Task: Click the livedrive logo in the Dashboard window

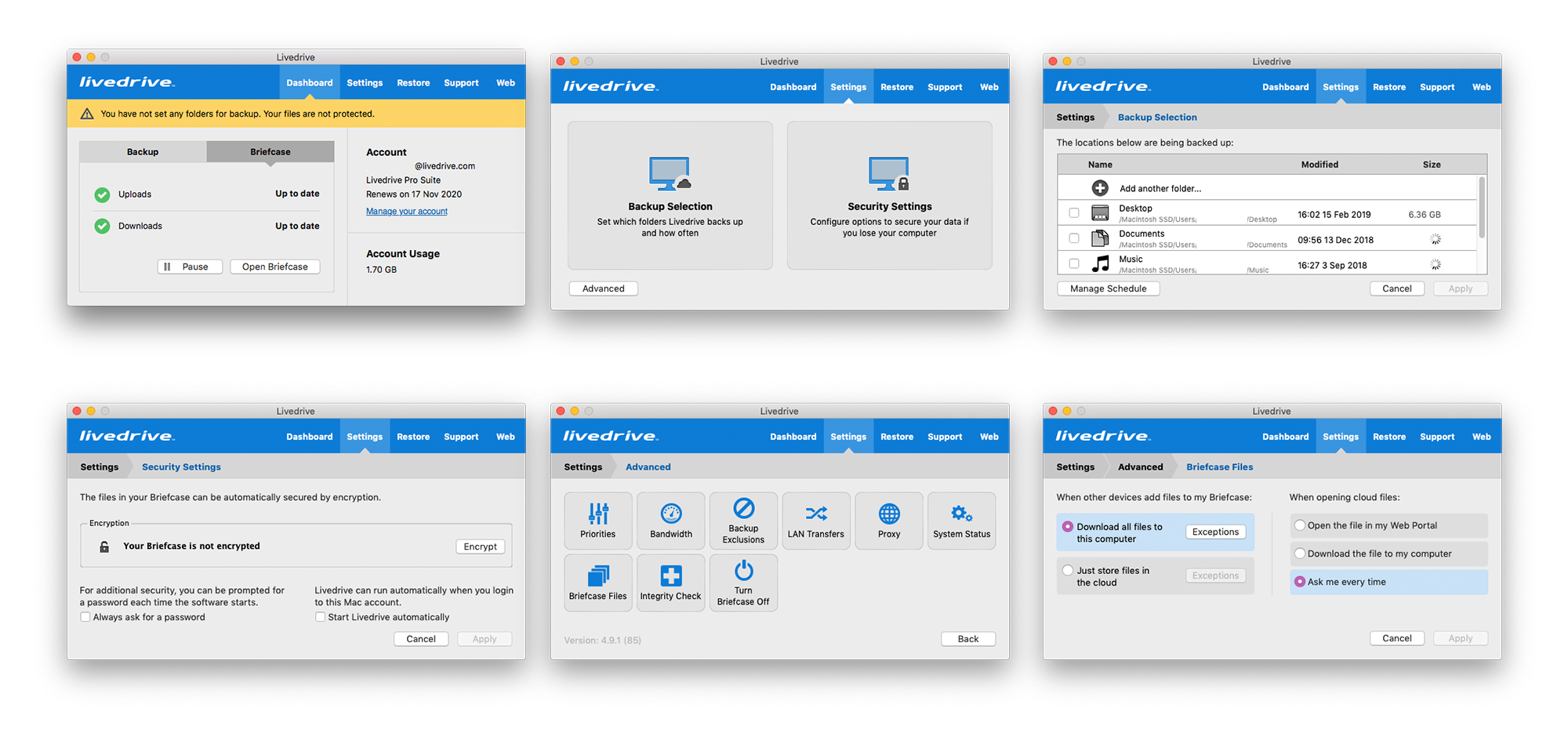Action: coord(127,82)
